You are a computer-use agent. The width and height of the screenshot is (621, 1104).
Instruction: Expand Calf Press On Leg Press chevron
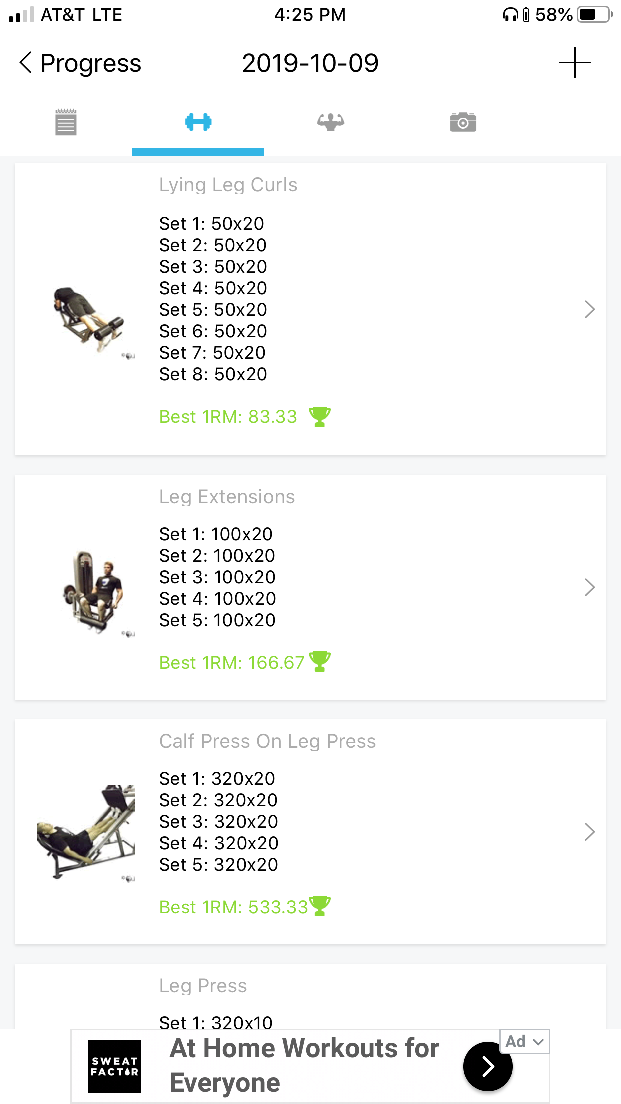[x=589, y=832]
